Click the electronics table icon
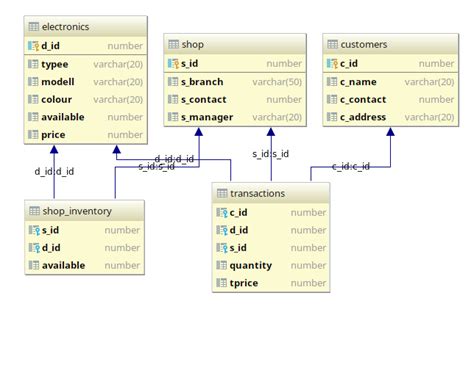 click(34, 27)
